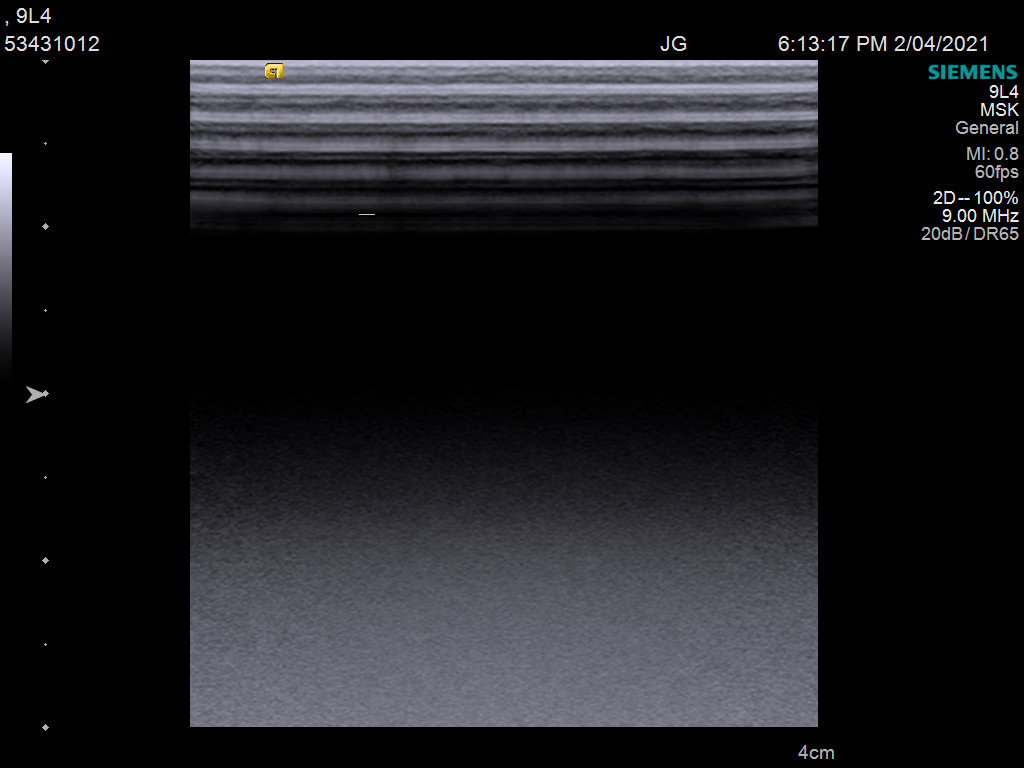Click the 60fps frame rate readout
This screenshot has width=1024, height=768.
tap(996, 171)
